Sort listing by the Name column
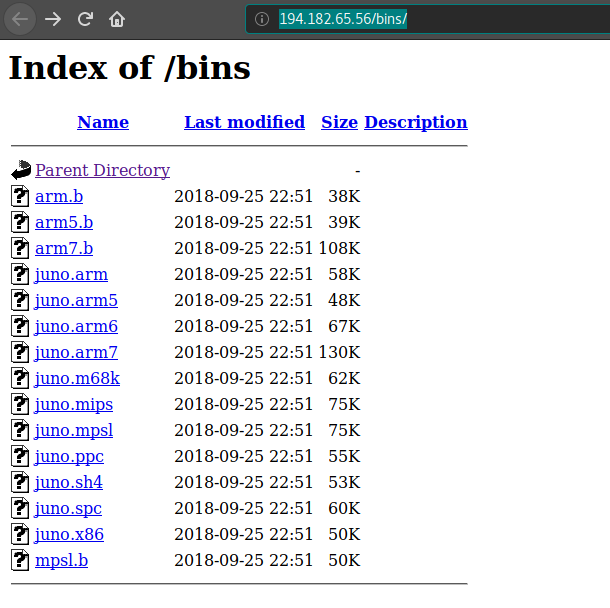 tap(103, 122)
